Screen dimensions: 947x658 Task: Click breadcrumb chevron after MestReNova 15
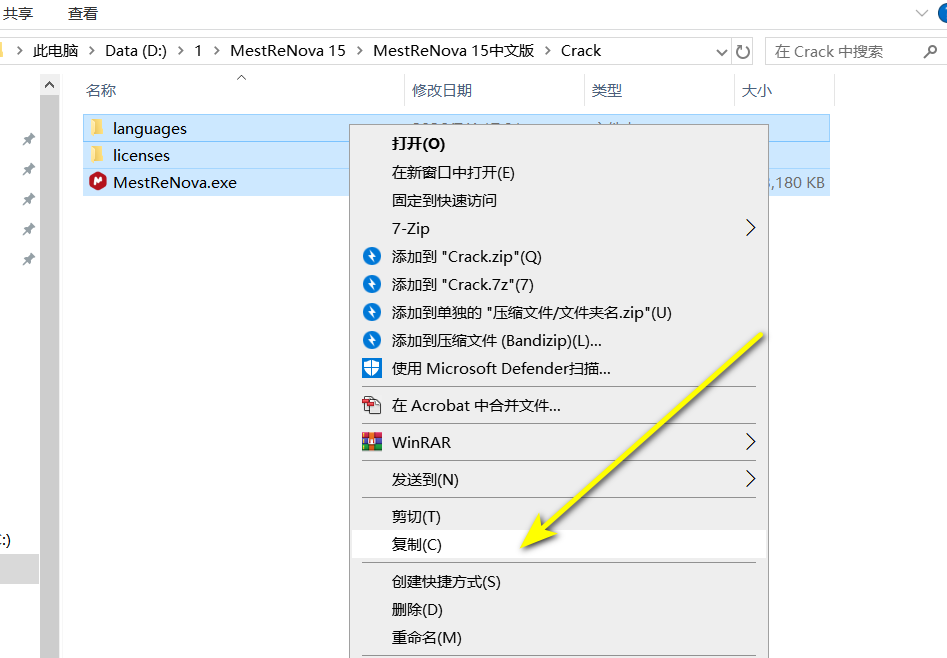tap(359, 51)
